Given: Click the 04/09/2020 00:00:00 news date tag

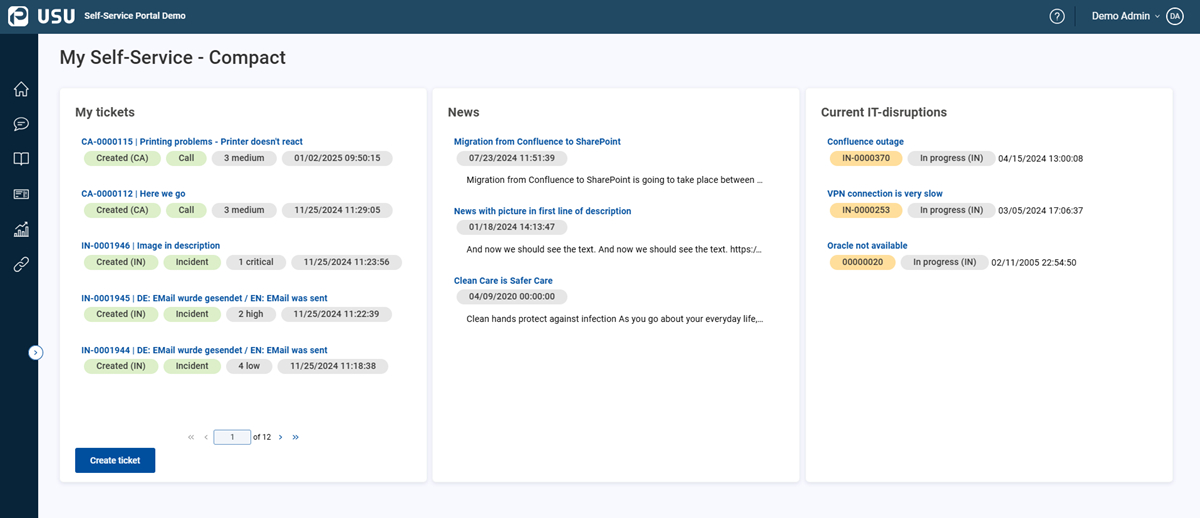Looking at the screenshot, I should [x=512, y=297].
